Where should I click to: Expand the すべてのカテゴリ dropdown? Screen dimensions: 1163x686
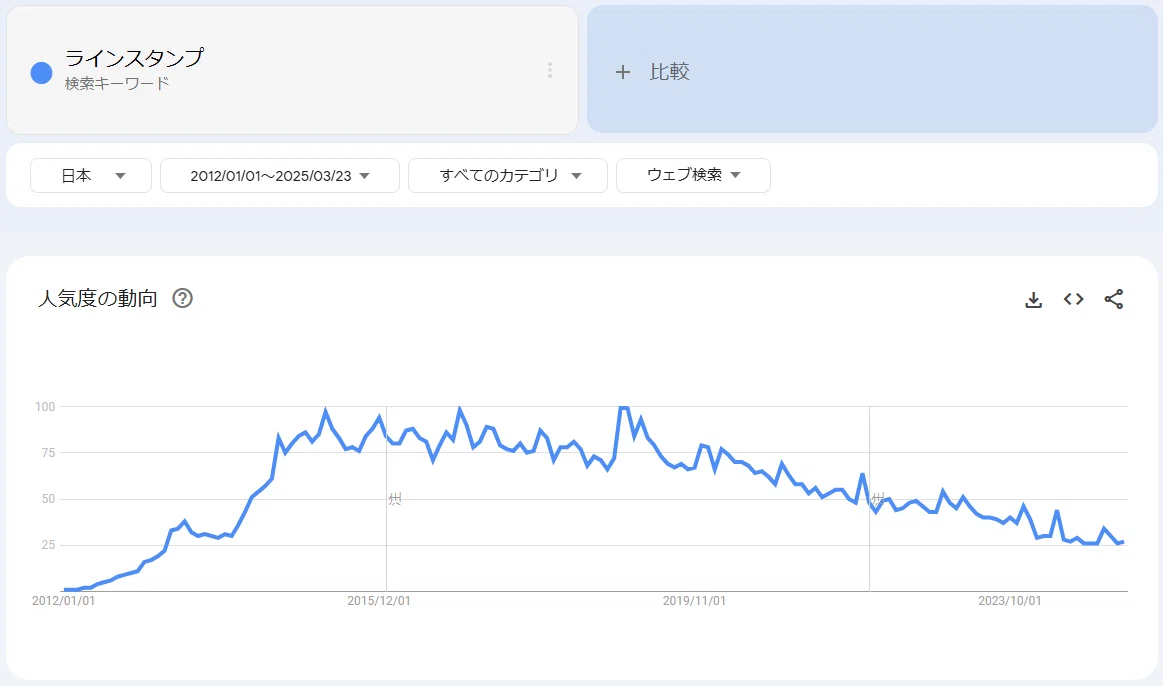[x=507, y=176]
